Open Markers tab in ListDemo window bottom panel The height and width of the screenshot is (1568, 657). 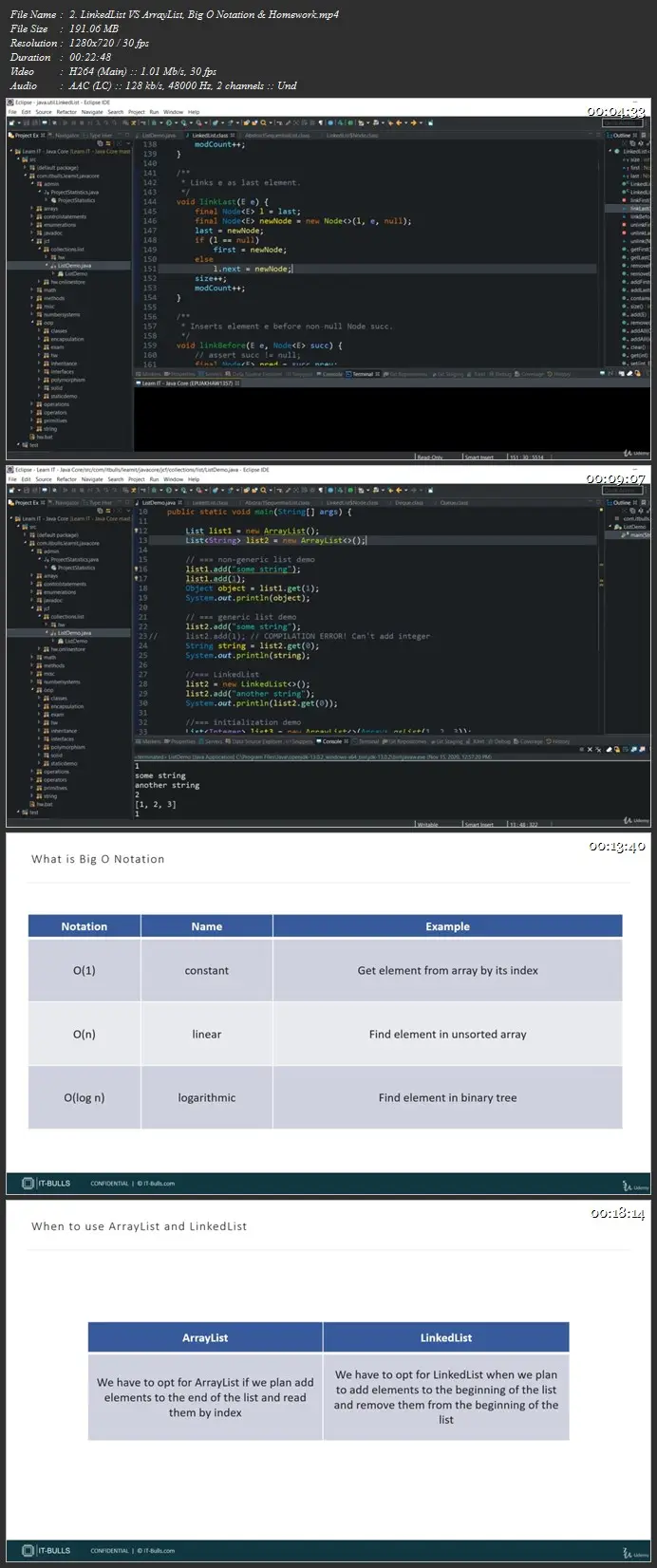(150, 741)
